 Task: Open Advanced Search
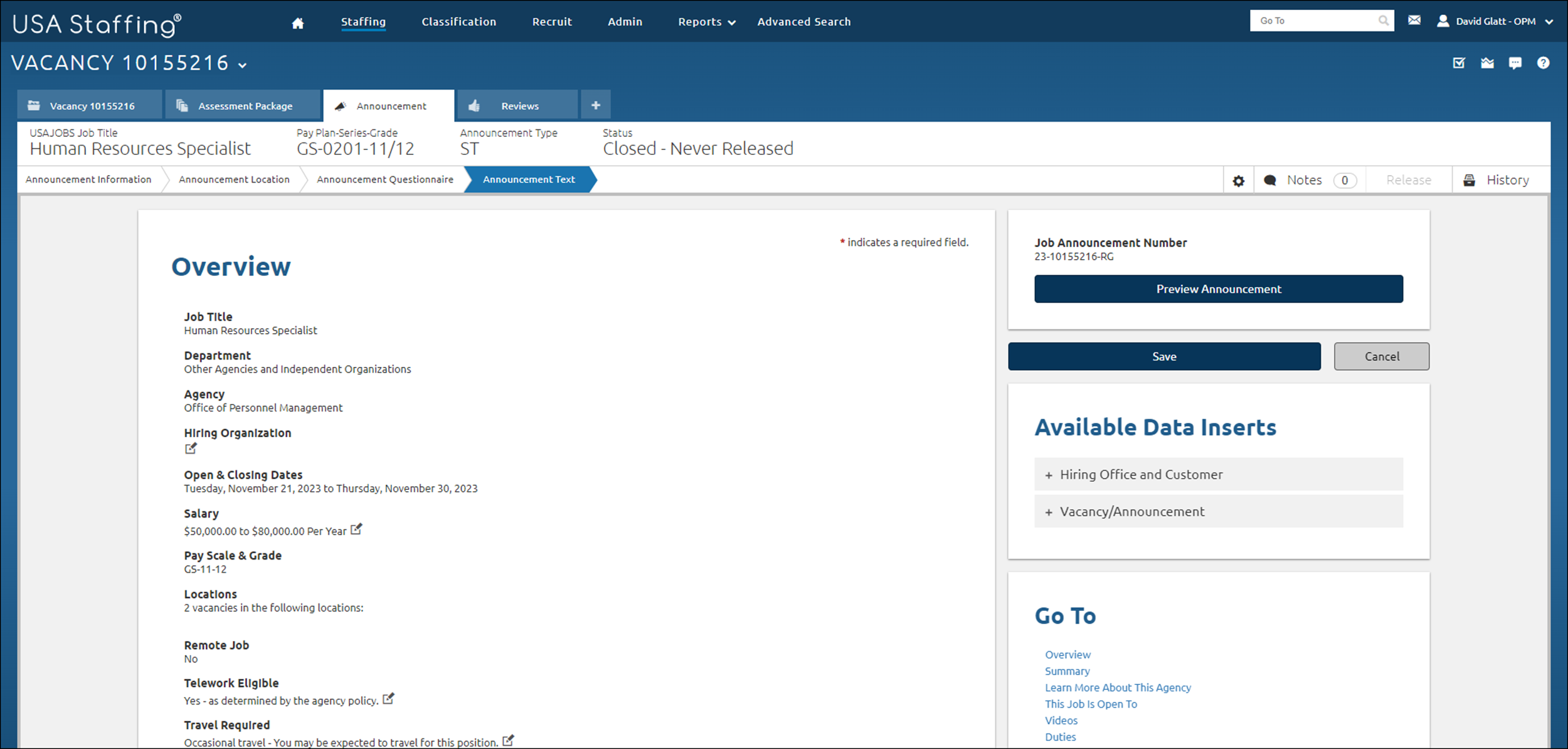803,22
